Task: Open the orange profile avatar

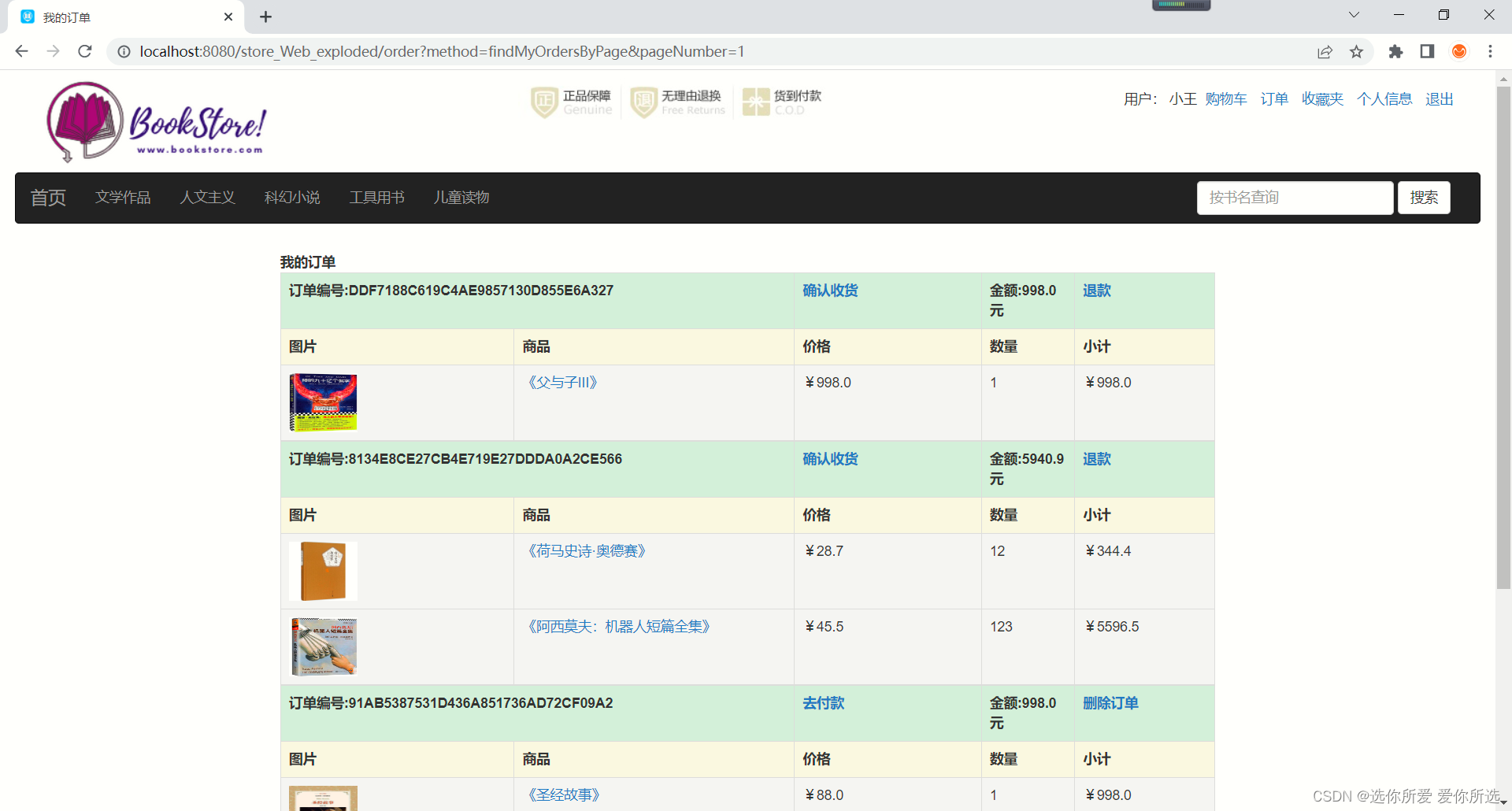Action: coord(1459,52)
